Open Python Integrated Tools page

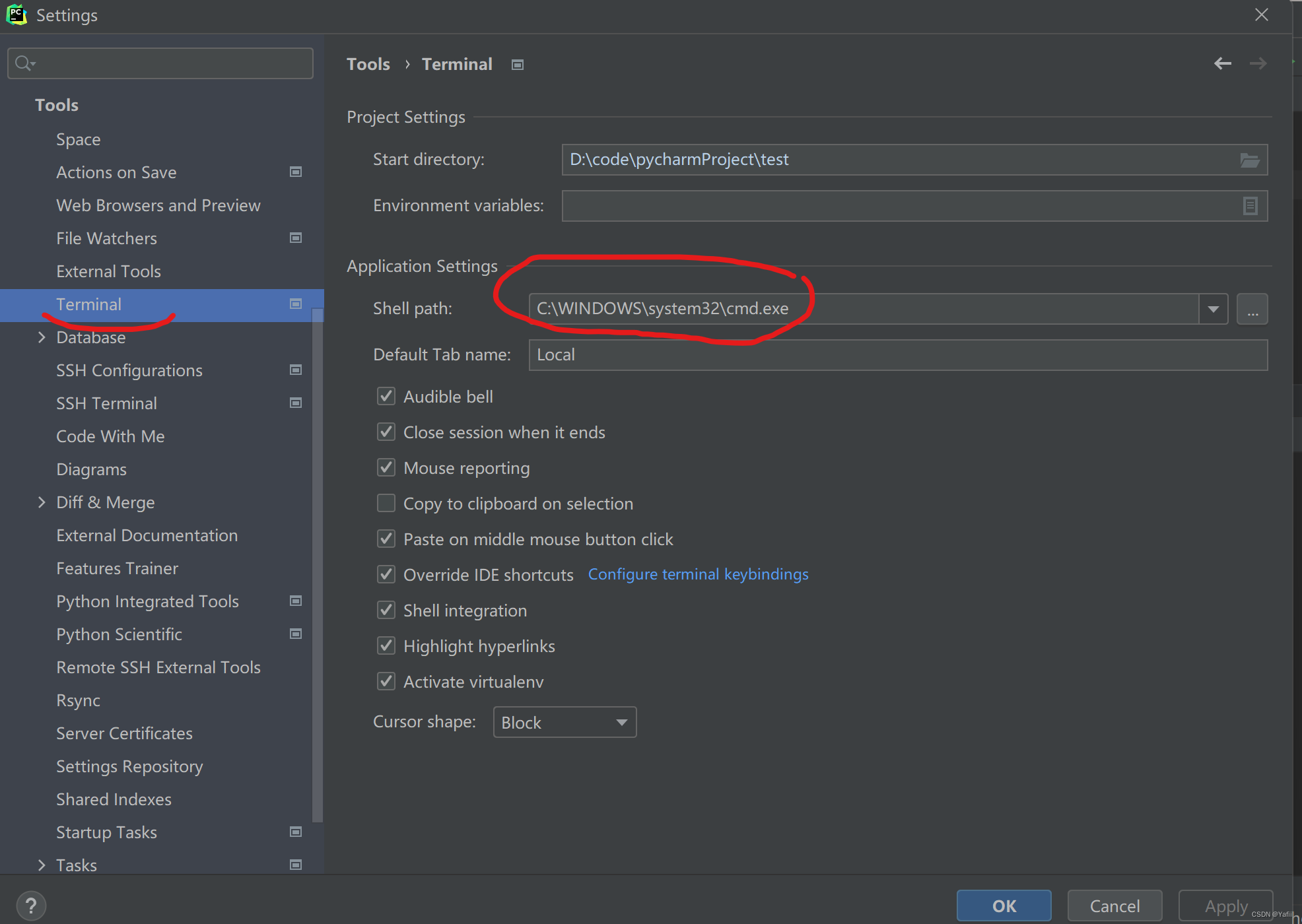[x=147, y=601]
